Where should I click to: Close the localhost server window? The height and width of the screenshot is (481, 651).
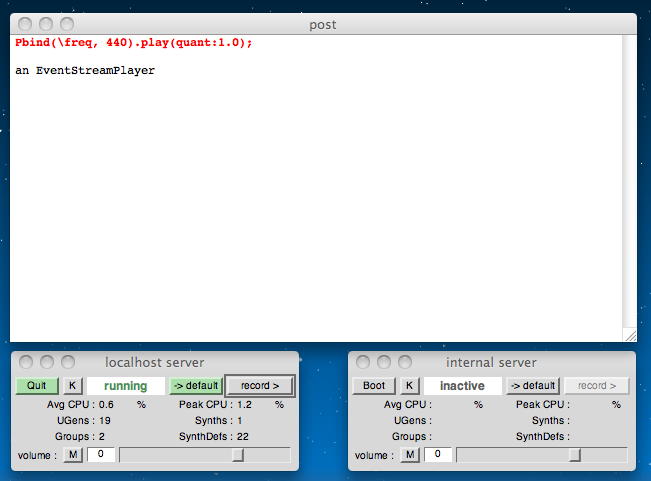tap(26, 362)
